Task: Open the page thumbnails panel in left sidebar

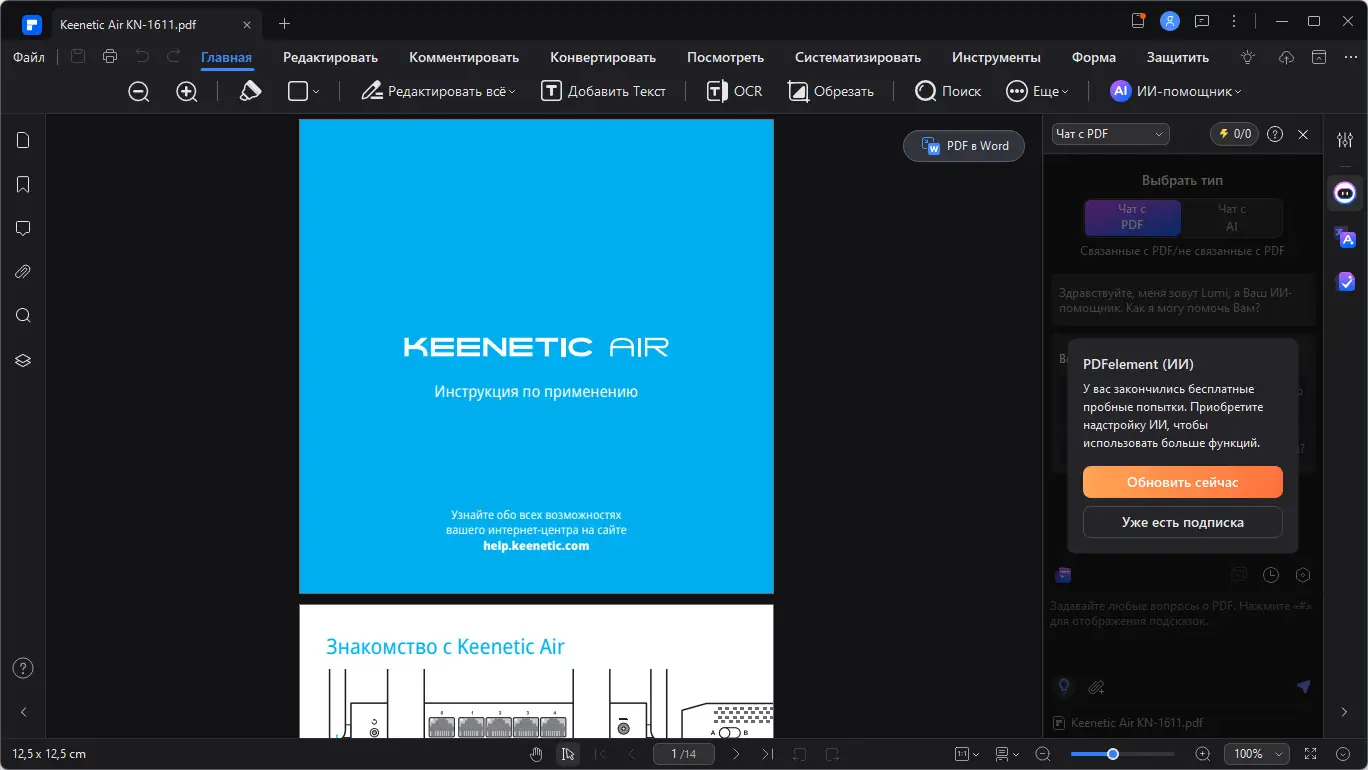Action: (23, 140)
